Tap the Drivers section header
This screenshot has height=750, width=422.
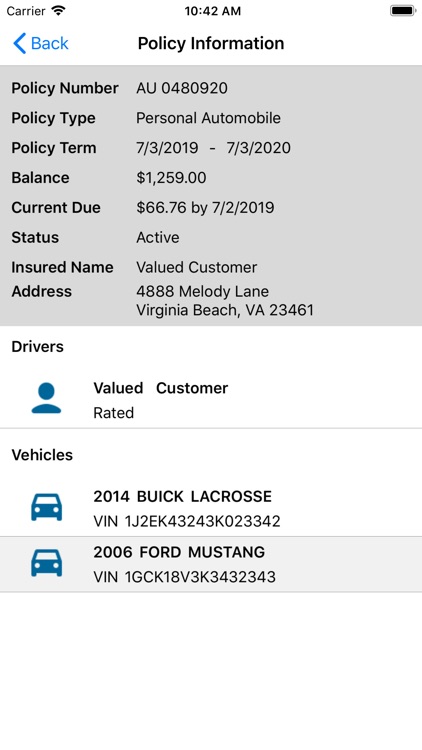pos(37,346)
